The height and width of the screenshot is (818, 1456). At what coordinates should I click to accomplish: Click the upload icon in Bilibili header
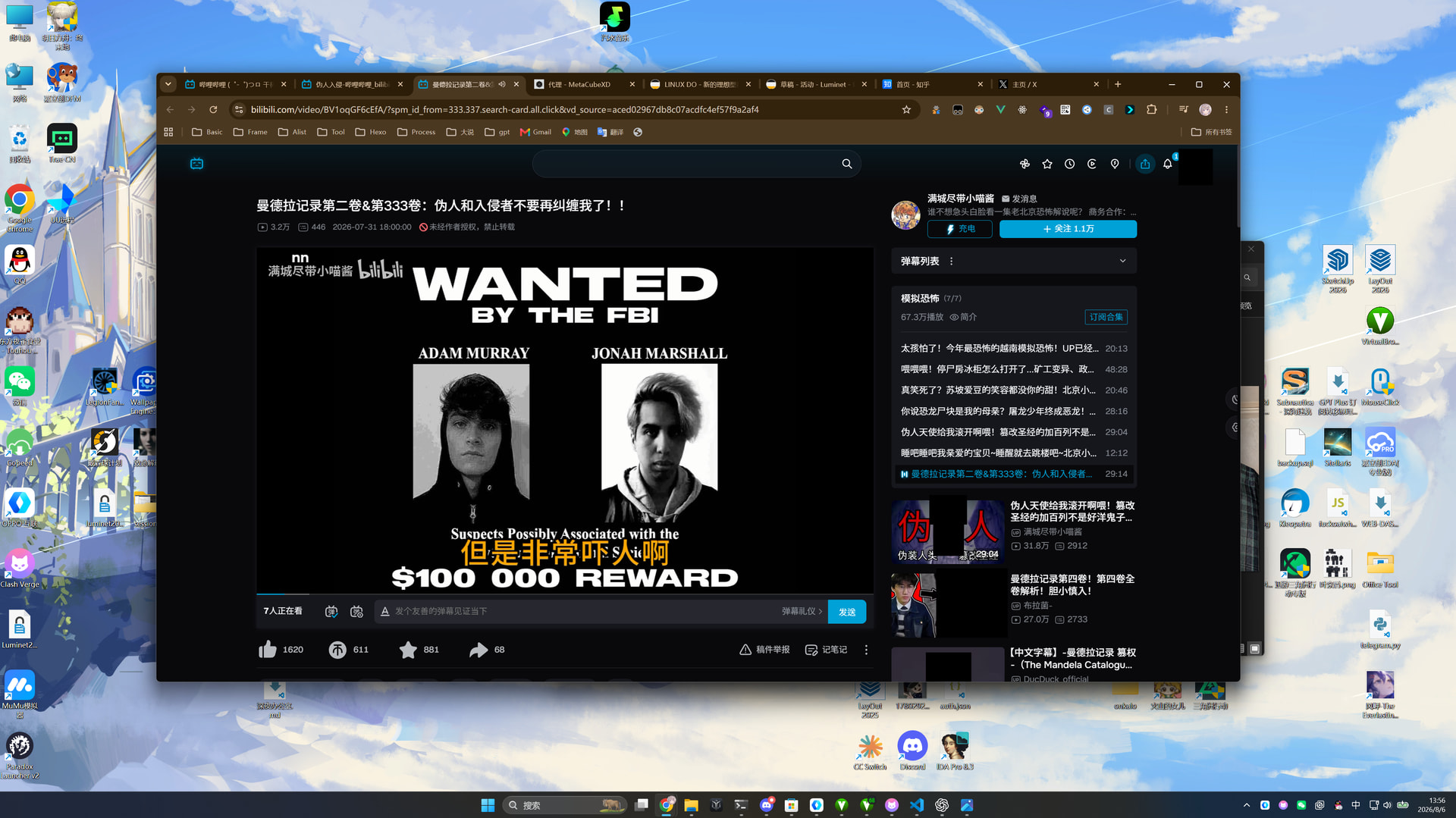tap(1145, 164)
